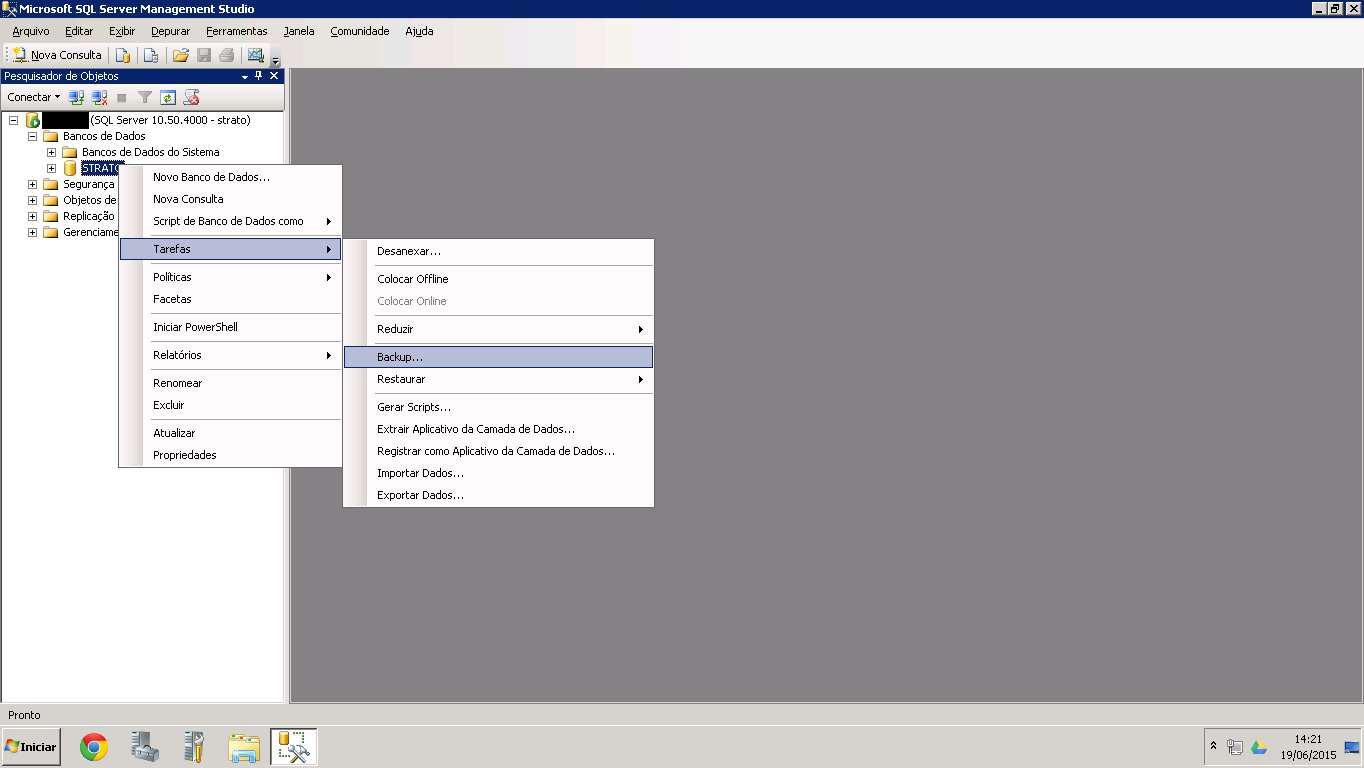The height and width of the screenshot is (768, 1364).
Task: Open the Object Explorer window position dropdown
Action: (x=246, y=76)
